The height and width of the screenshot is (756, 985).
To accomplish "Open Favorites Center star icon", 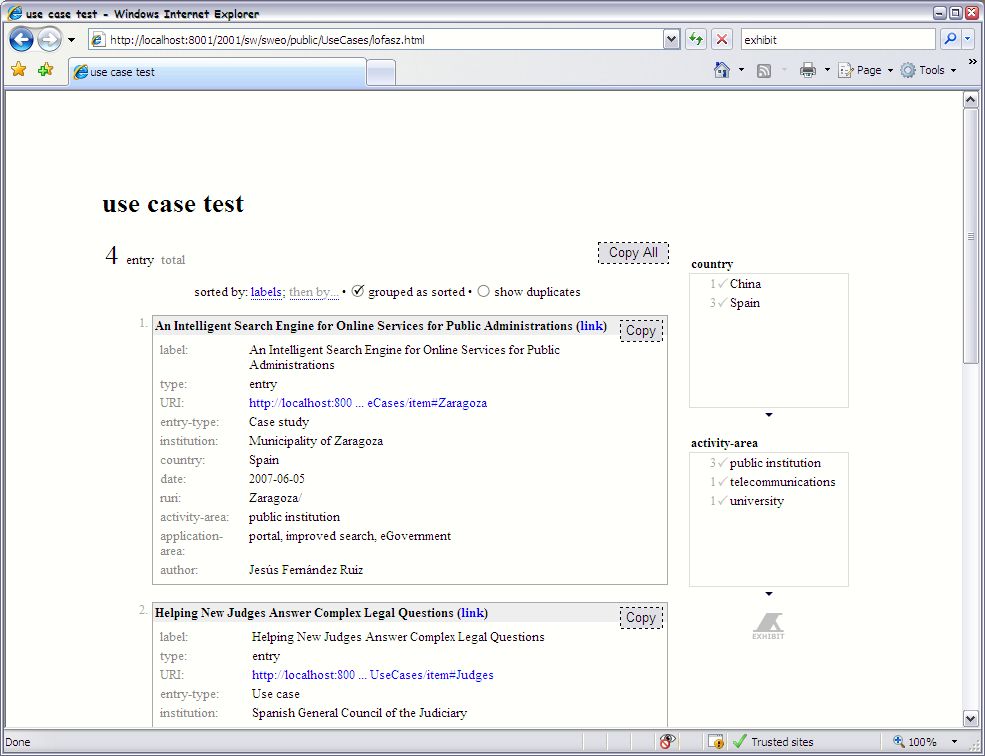I will click(x=18, y=70).
